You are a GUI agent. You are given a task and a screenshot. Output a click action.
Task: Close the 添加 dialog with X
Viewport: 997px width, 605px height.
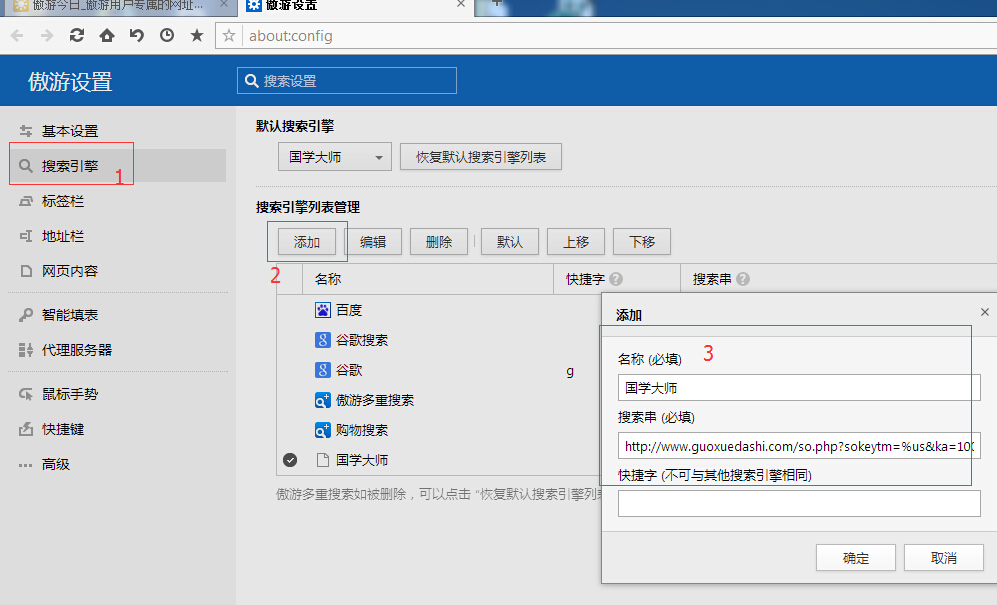click(984, 312)
